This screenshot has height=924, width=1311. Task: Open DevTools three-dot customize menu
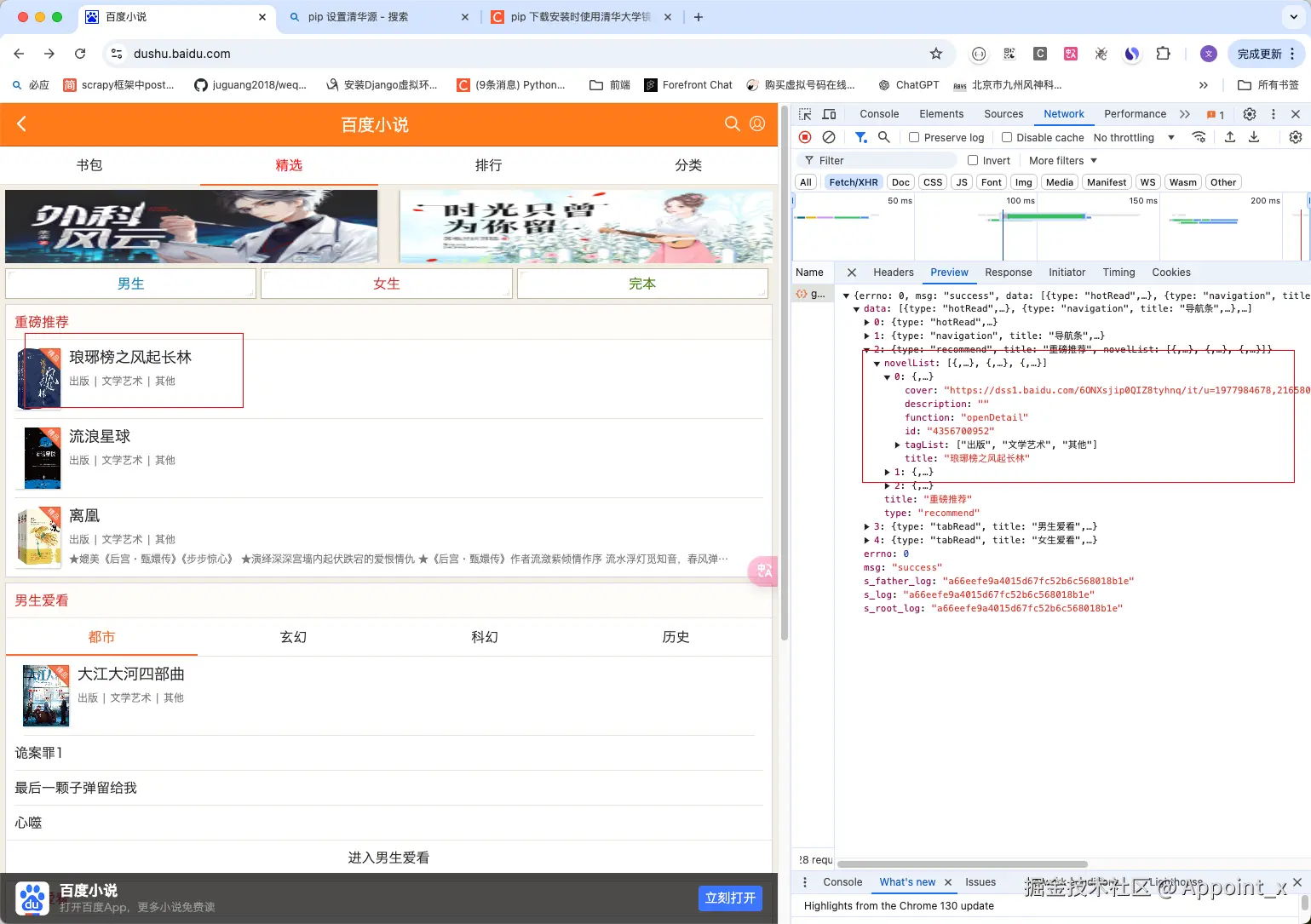tap(1274, 114)
